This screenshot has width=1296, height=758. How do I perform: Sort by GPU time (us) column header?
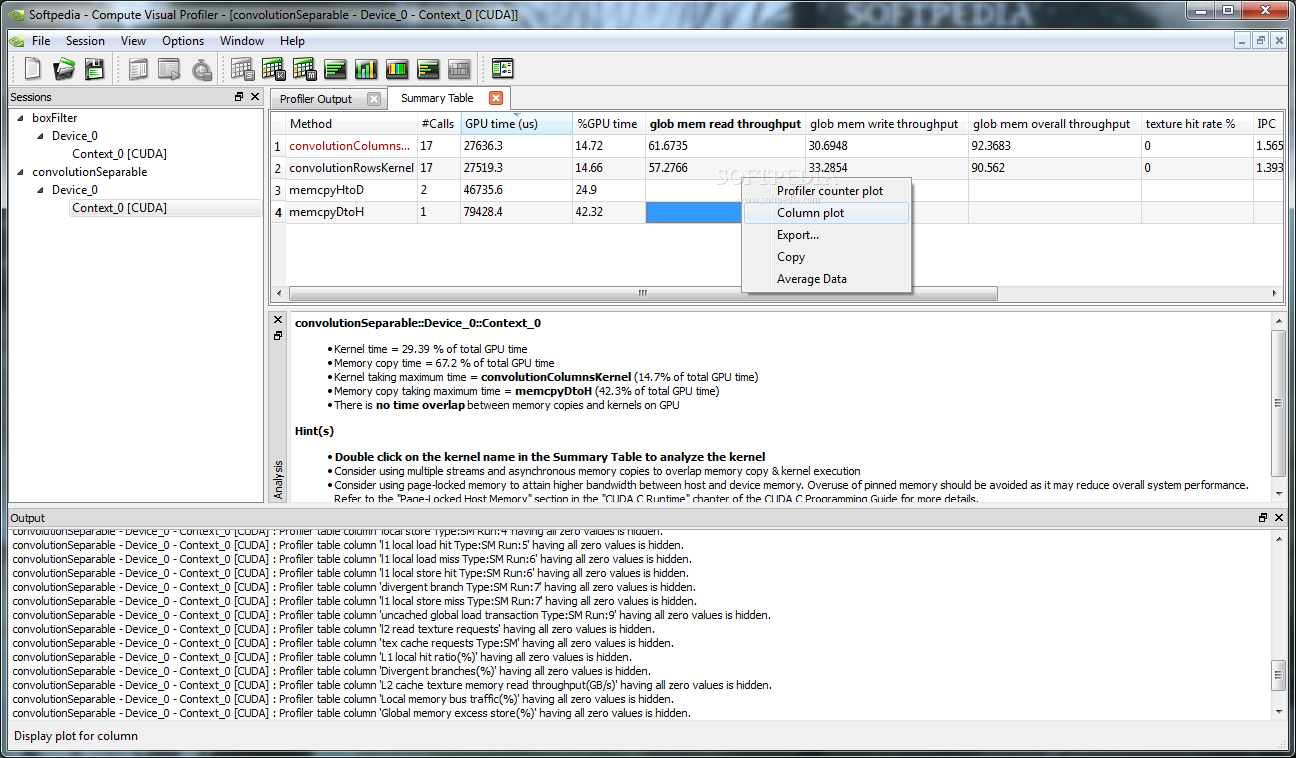(516, 124)
